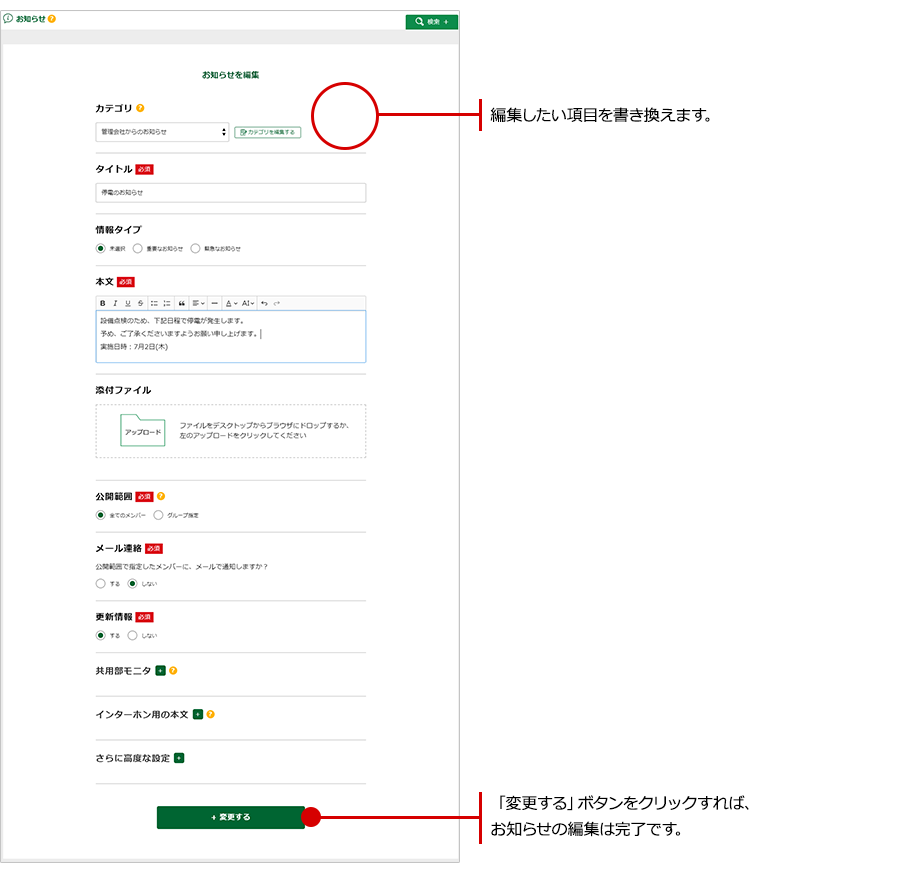Select the グループ指定 radio option
Screen dimensions: 900x873
(158, 515)
